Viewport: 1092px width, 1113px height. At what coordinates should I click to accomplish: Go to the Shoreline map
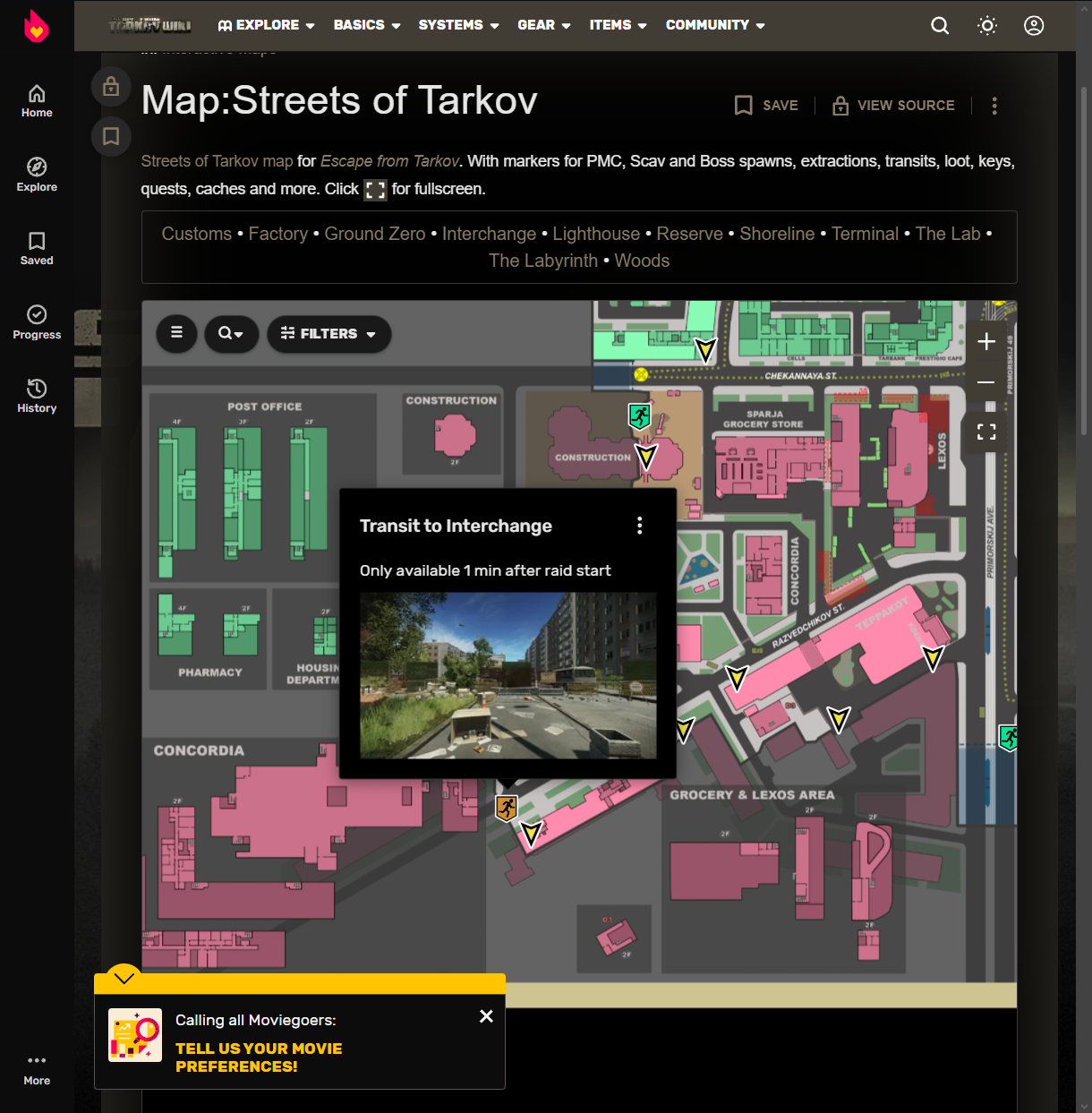(x=777, y=234)
